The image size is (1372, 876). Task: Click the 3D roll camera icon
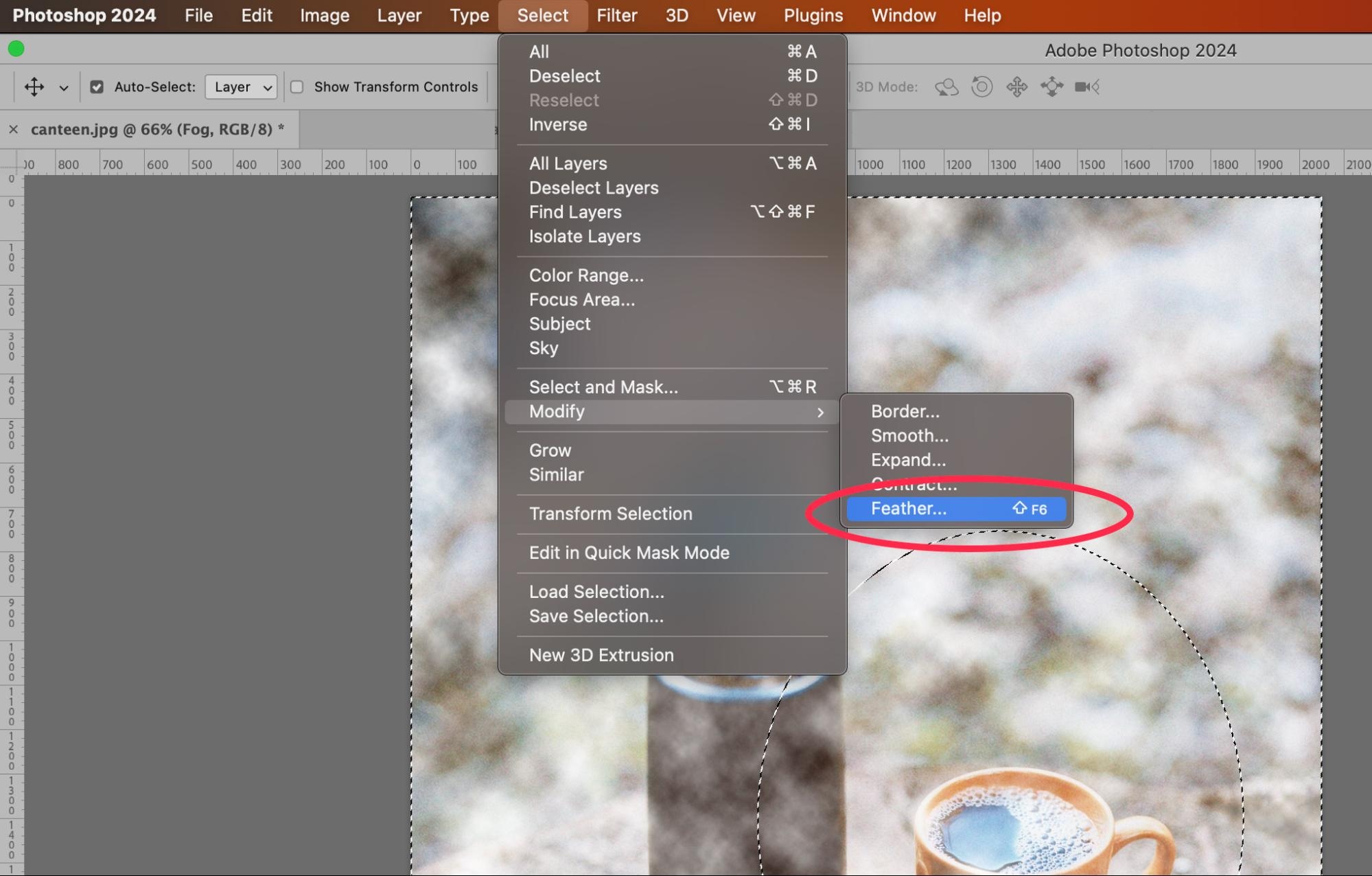982,87
